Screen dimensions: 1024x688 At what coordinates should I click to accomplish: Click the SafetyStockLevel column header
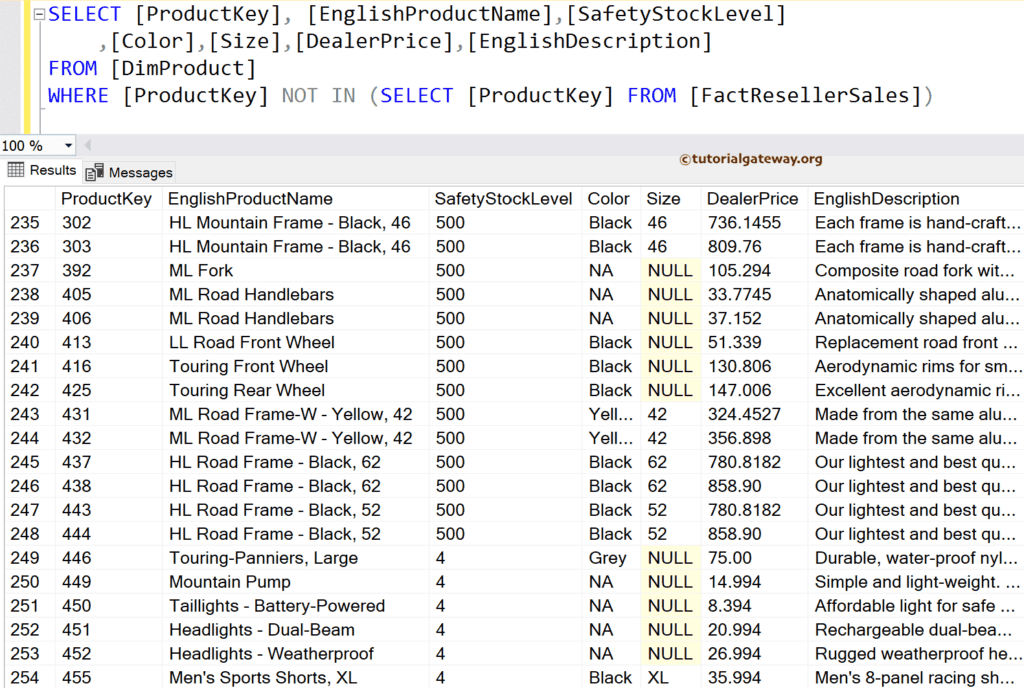tap(505, 198)
